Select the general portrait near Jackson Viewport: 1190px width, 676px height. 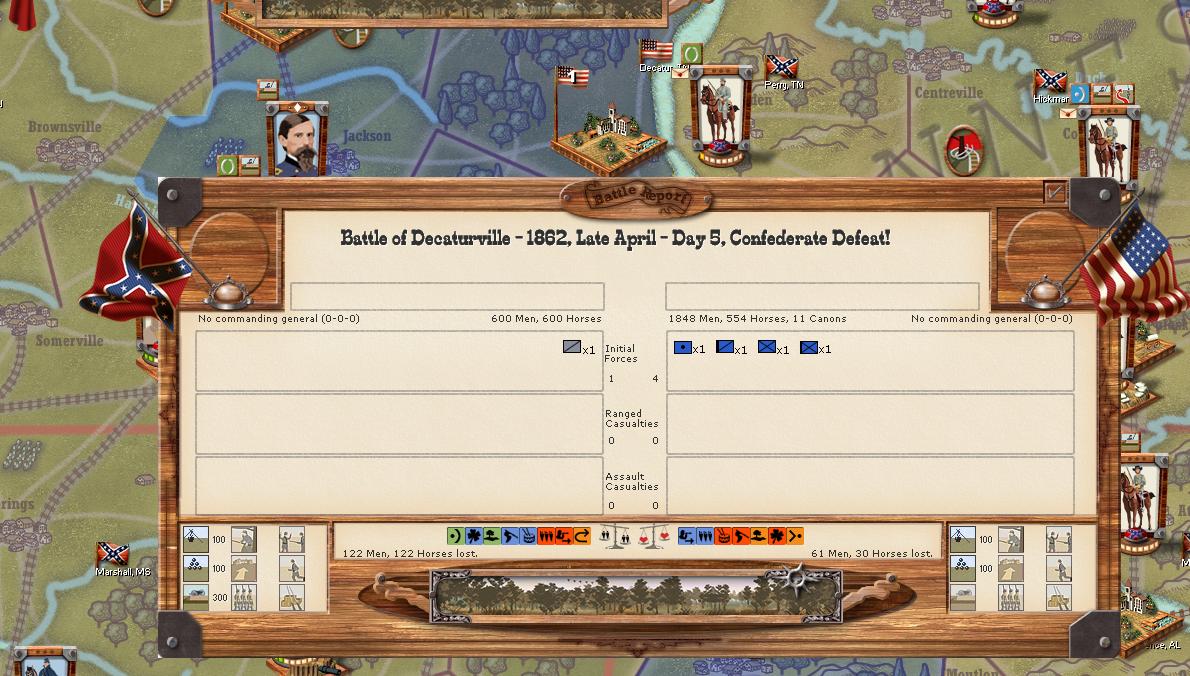297,141
